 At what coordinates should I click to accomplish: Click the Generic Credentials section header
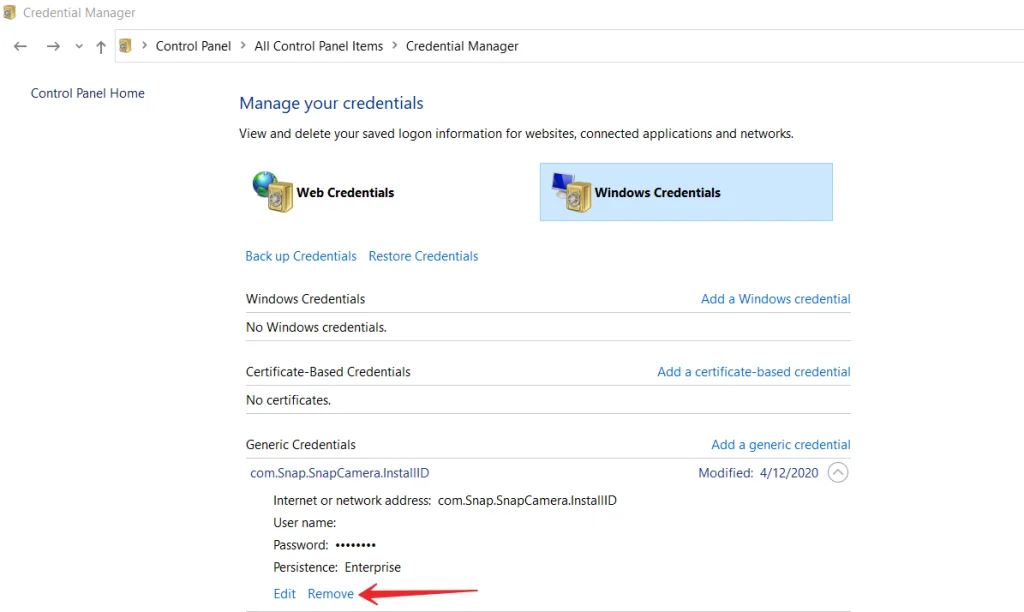pyautogui.click(x=300, y=445)
